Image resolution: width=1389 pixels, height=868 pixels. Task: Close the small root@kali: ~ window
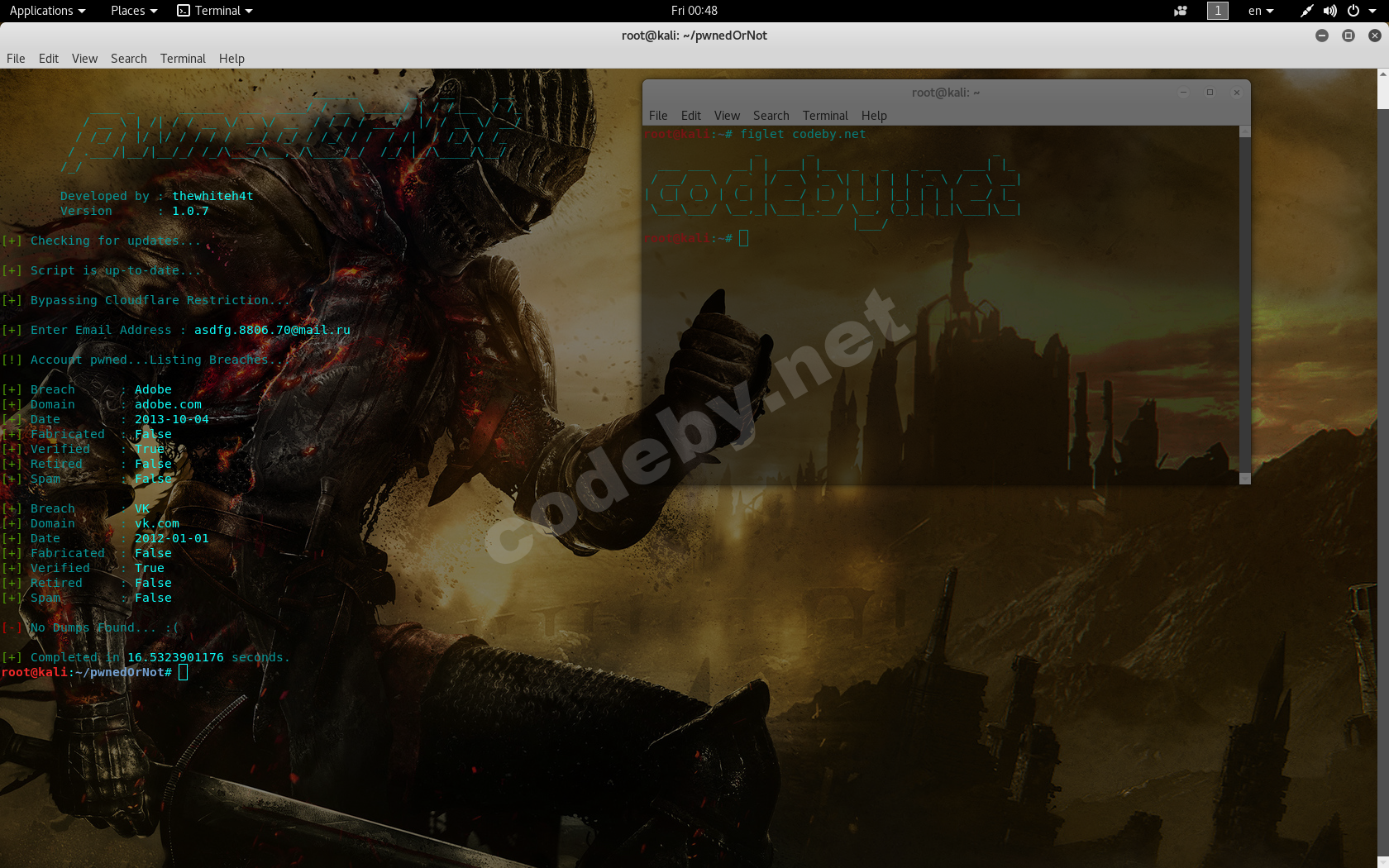1237,93
